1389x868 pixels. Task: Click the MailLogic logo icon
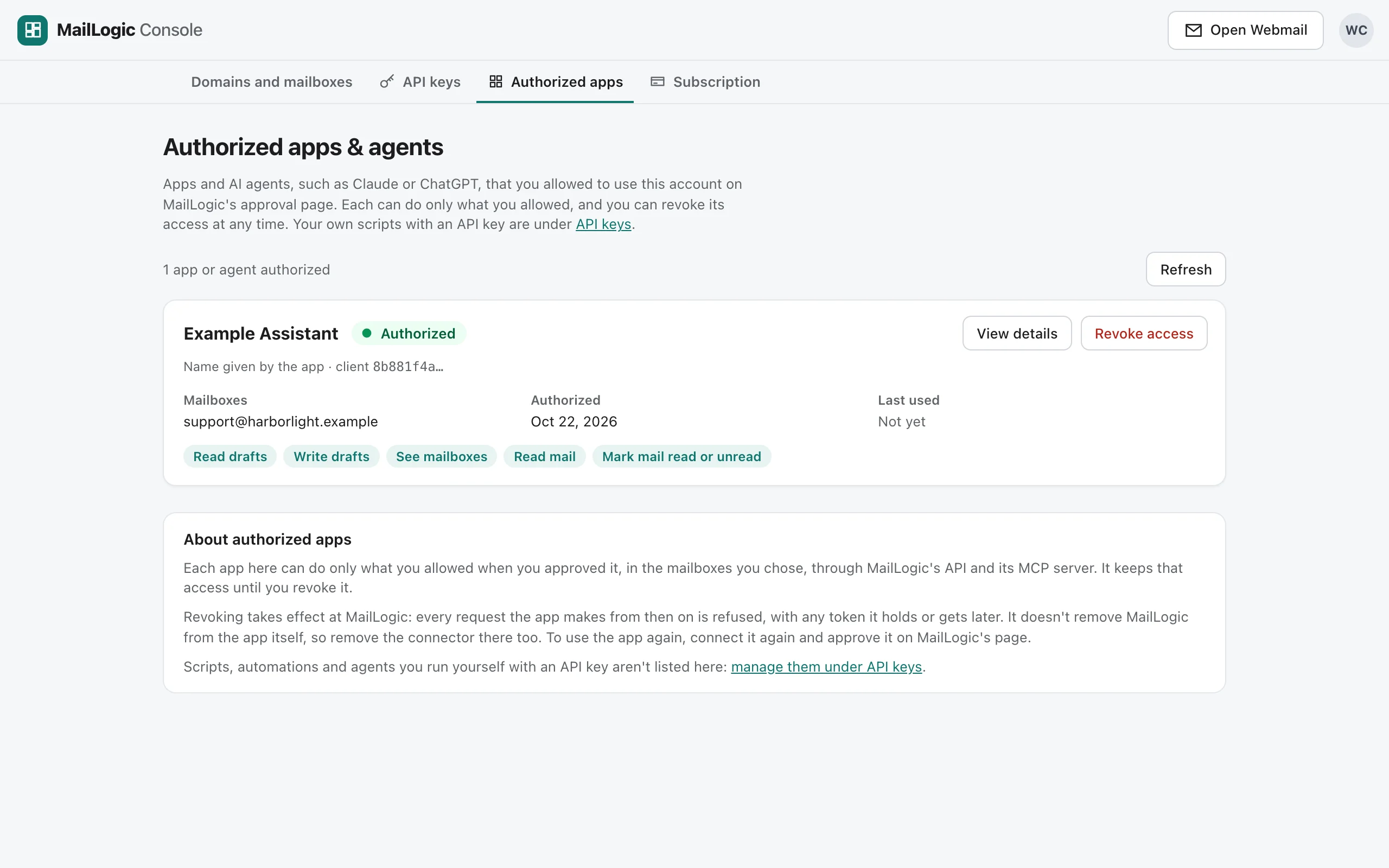tap(33, 30)
